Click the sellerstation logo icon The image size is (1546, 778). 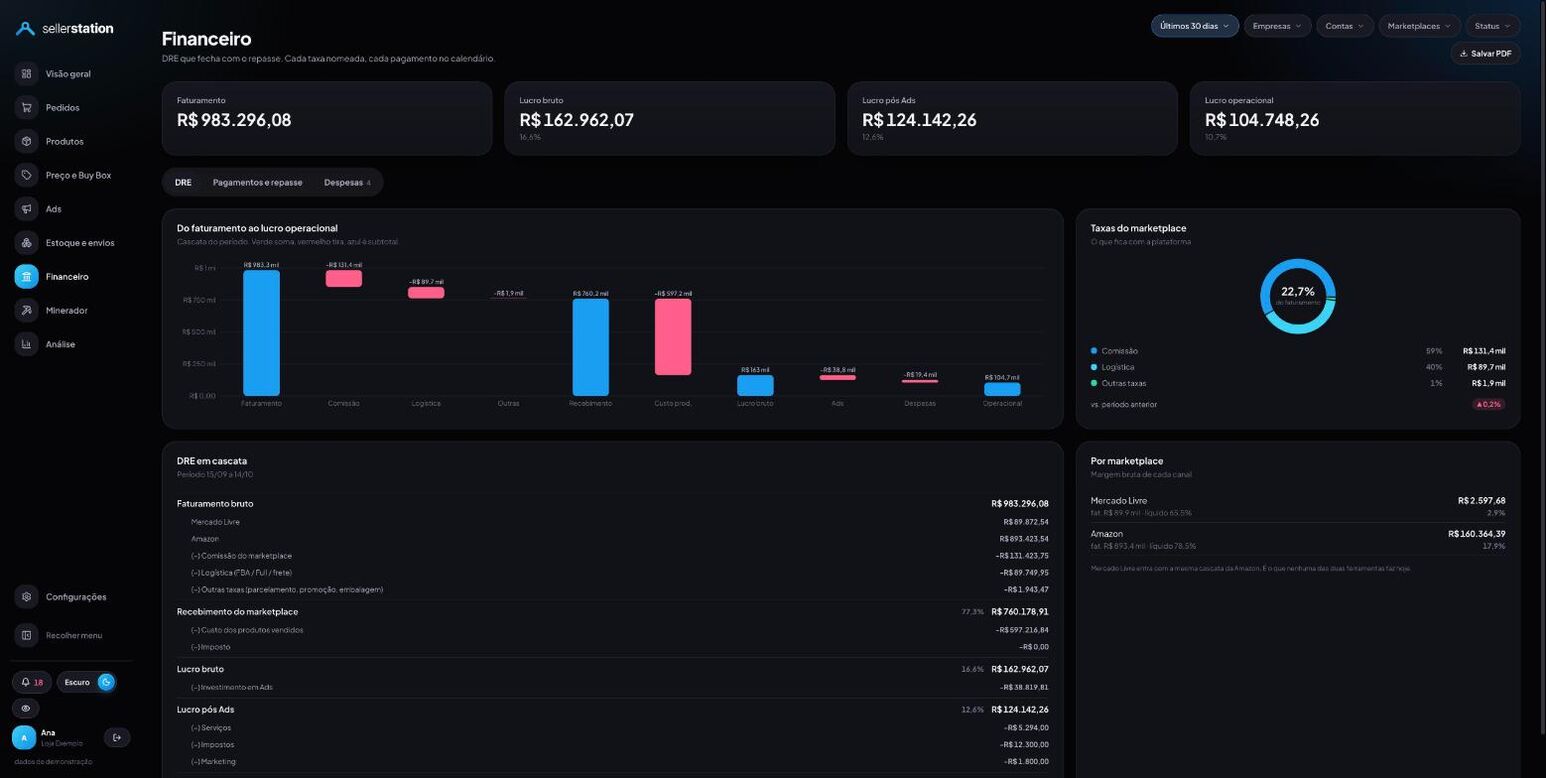[x=25, y=29]
